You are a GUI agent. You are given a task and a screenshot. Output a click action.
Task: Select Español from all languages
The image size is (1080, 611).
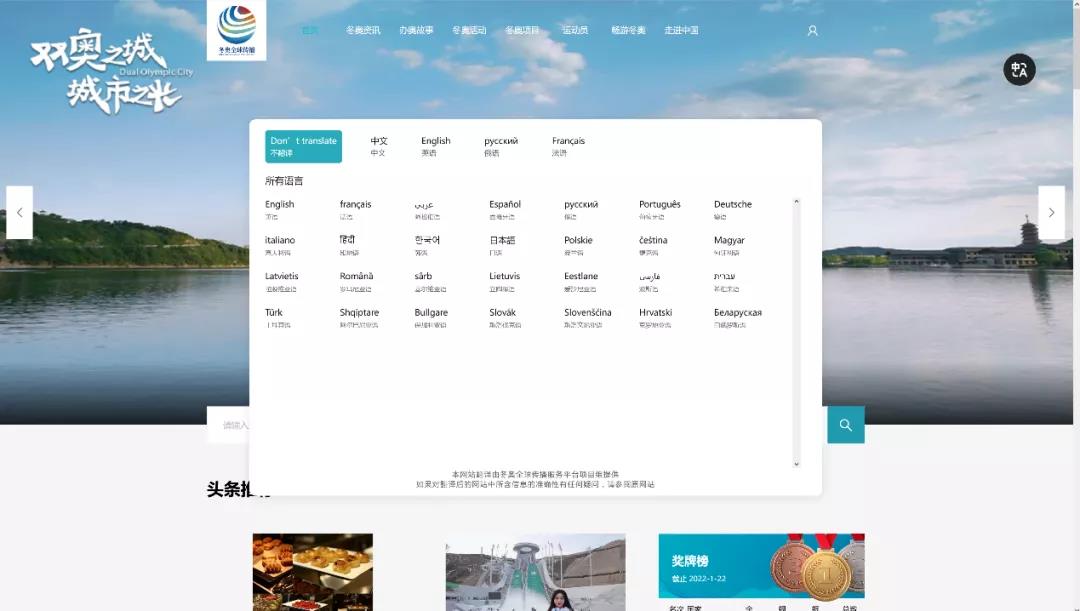tap(505, 209)
